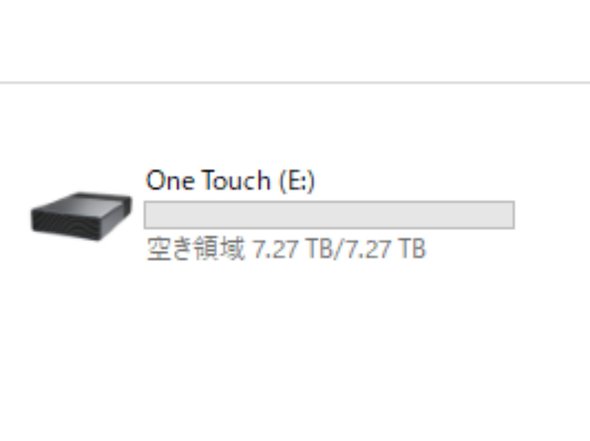
Task: Click the empty unfilled portion of capacity bar
Action: (329, 215)
